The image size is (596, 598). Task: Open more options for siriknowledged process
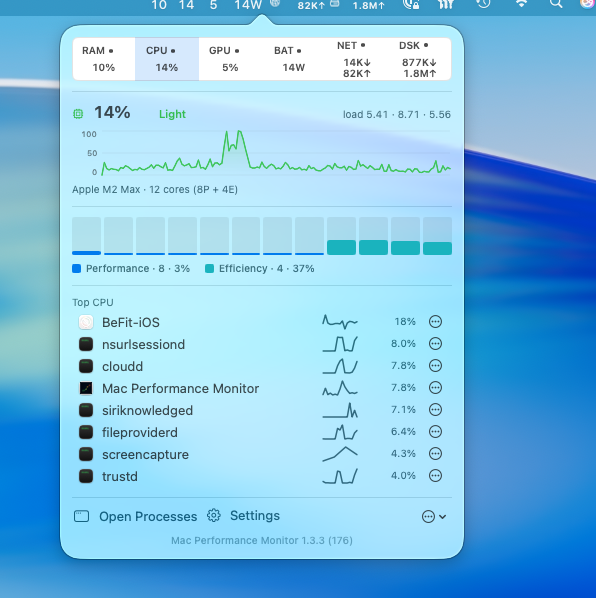pyautogui.click(x=435, y=410)
